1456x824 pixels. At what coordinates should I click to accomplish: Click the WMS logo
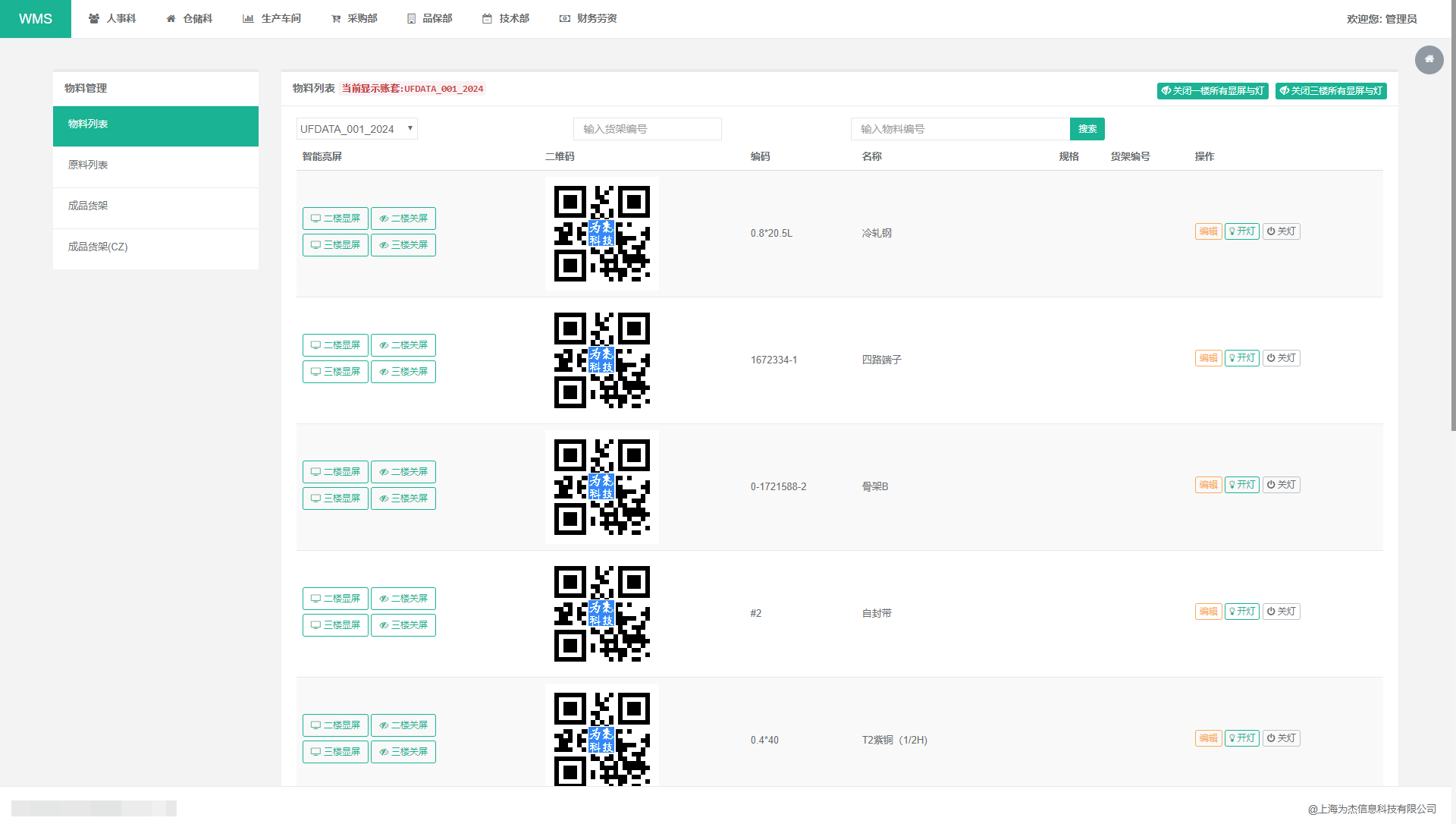click(x=36, y=19)
